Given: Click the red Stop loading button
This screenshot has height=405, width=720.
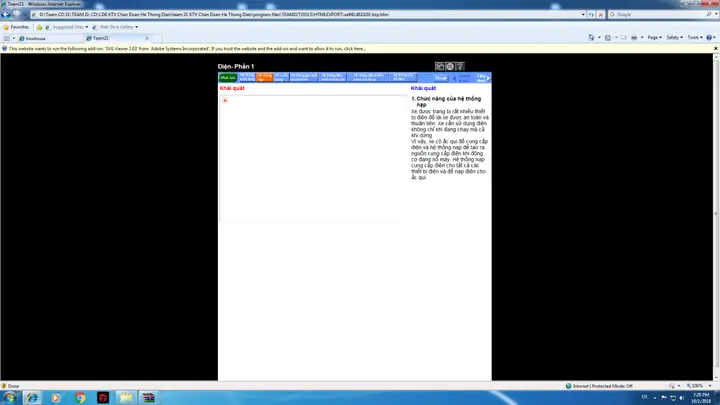Looking at the screenshot, I should [601, 14].
